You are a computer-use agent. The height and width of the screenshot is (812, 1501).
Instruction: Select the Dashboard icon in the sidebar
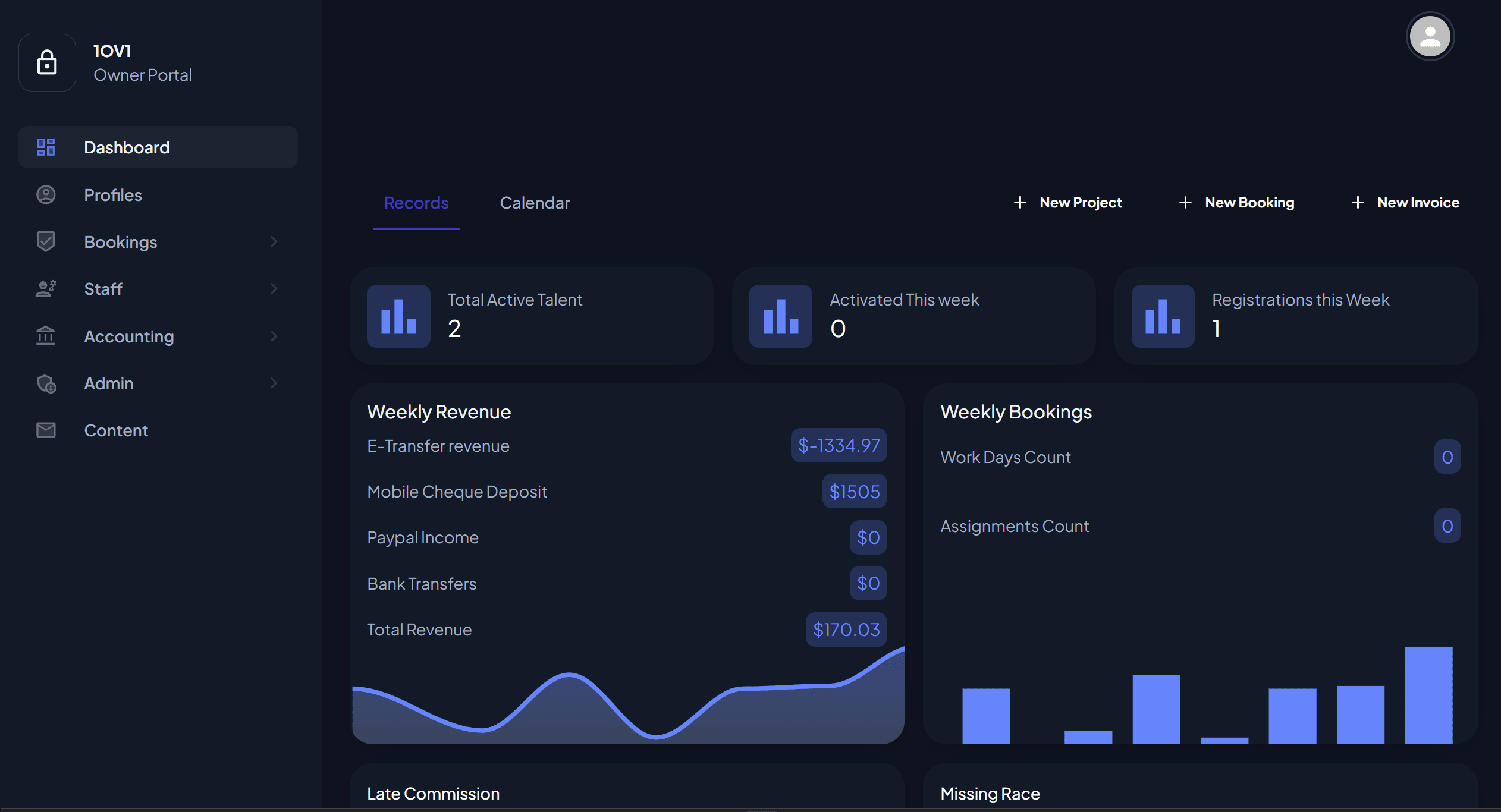[46, 147]
